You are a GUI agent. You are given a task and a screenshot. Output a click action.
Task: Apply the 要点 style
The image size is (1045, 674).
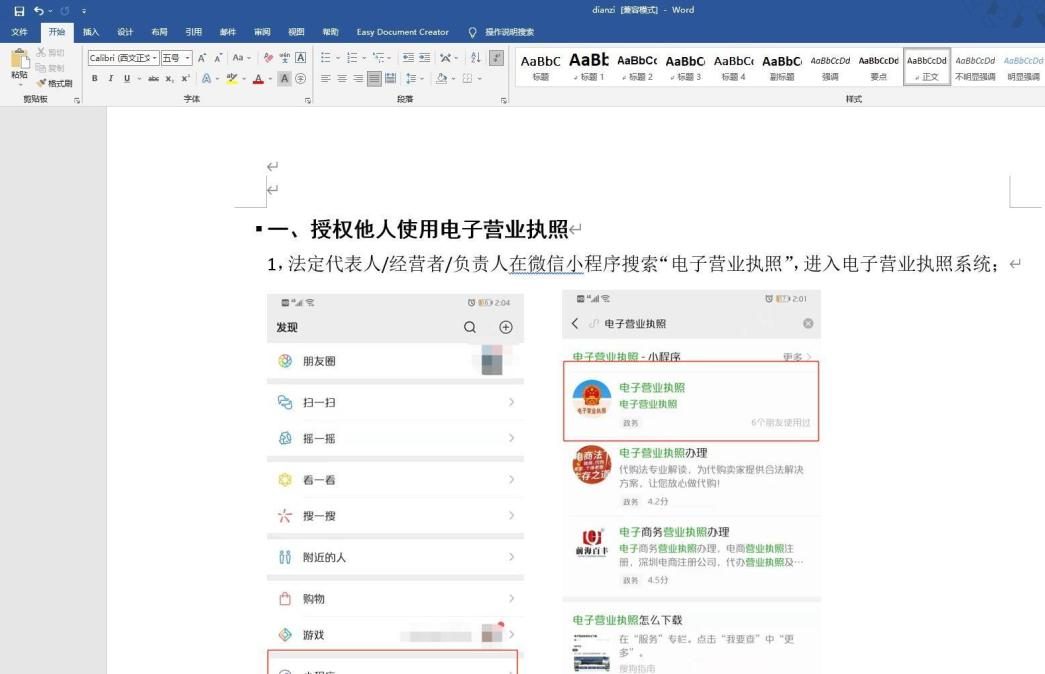click(878, 67)
